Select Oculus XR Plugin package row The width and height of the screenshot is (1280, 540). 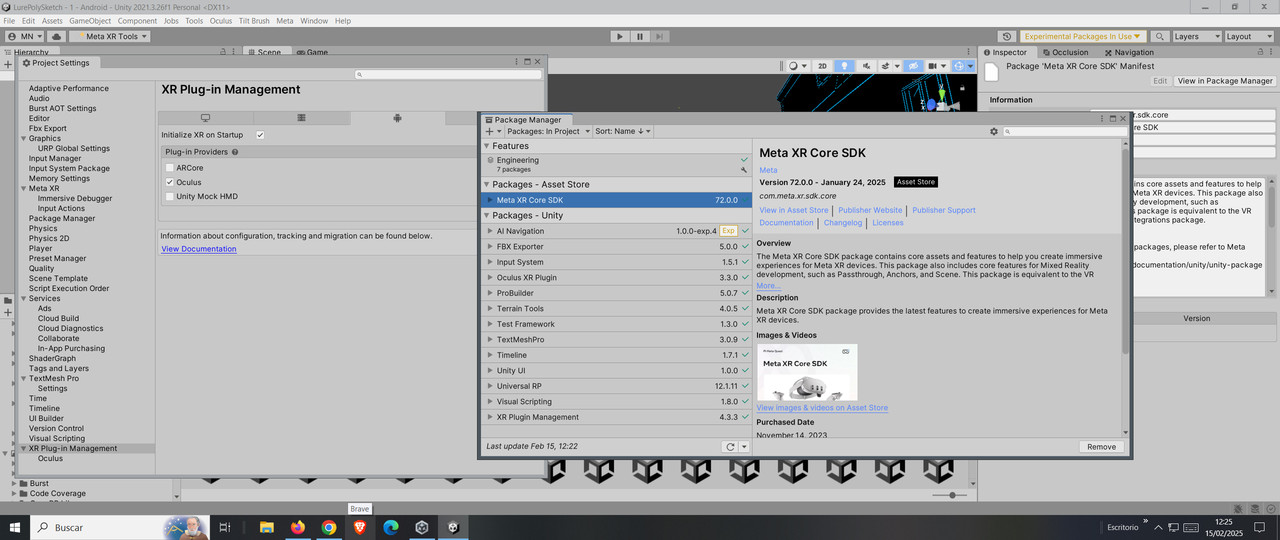pyautogui.click(x=616, y=277)
